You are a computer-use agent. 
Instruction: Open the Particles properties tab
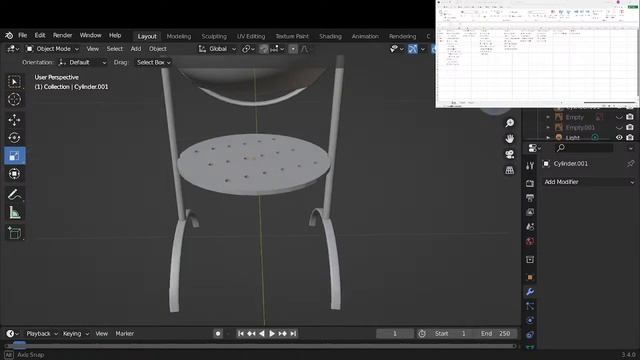click(530, 306)
